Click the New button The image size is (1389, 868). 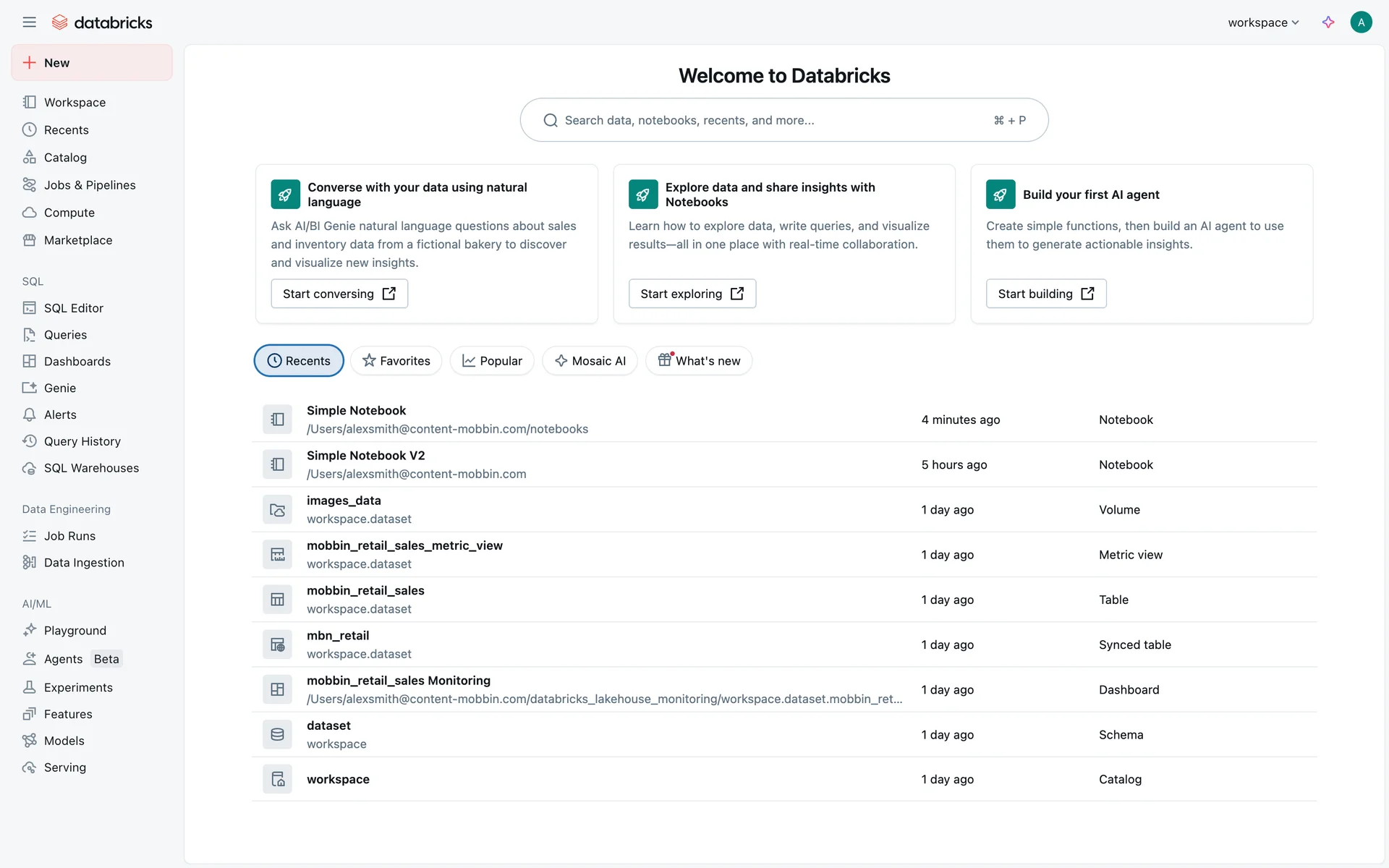coord(92,63)
